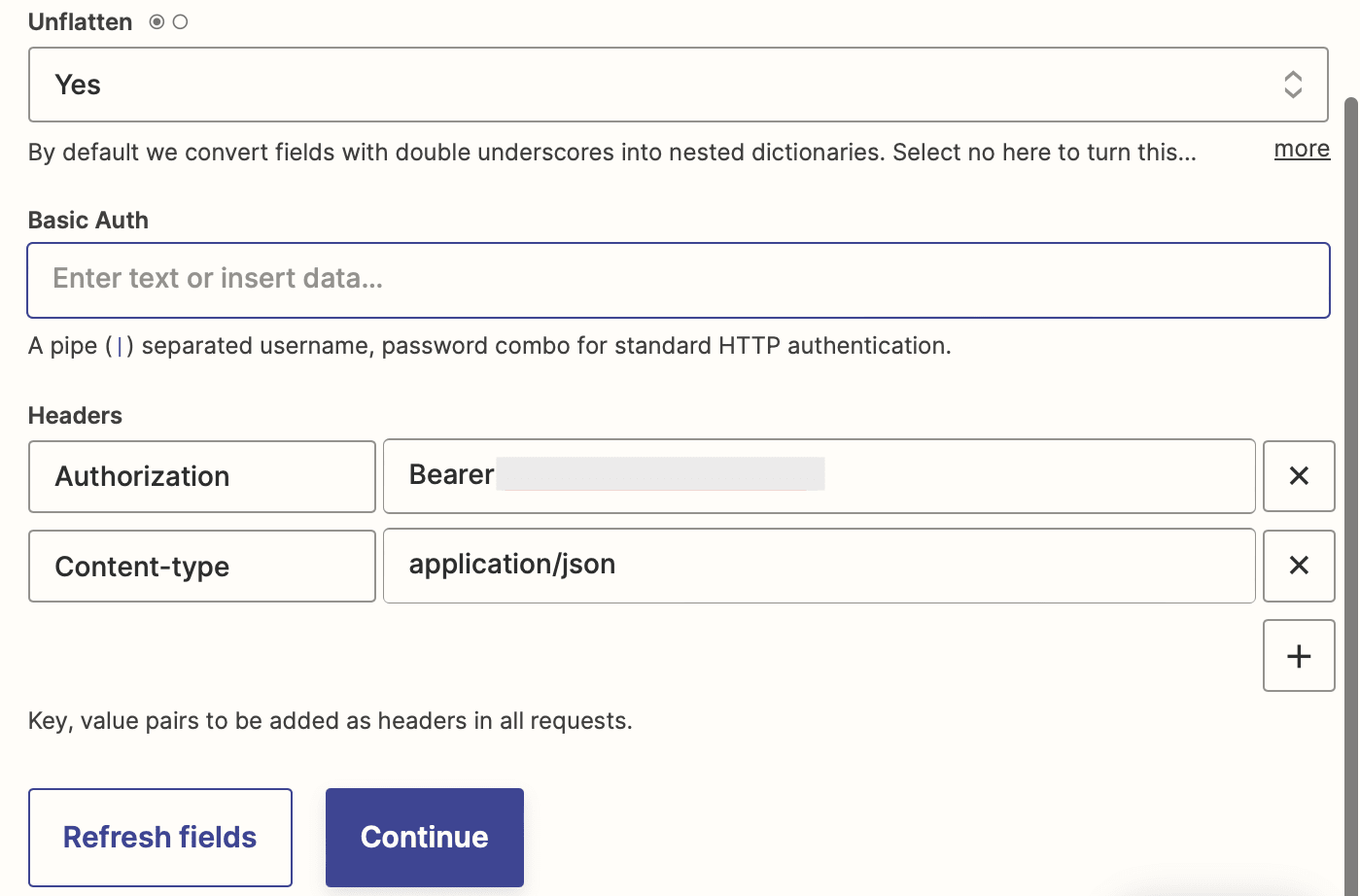Remove the Content-type header row
1360x896 pixels.
pos(1299,566)
